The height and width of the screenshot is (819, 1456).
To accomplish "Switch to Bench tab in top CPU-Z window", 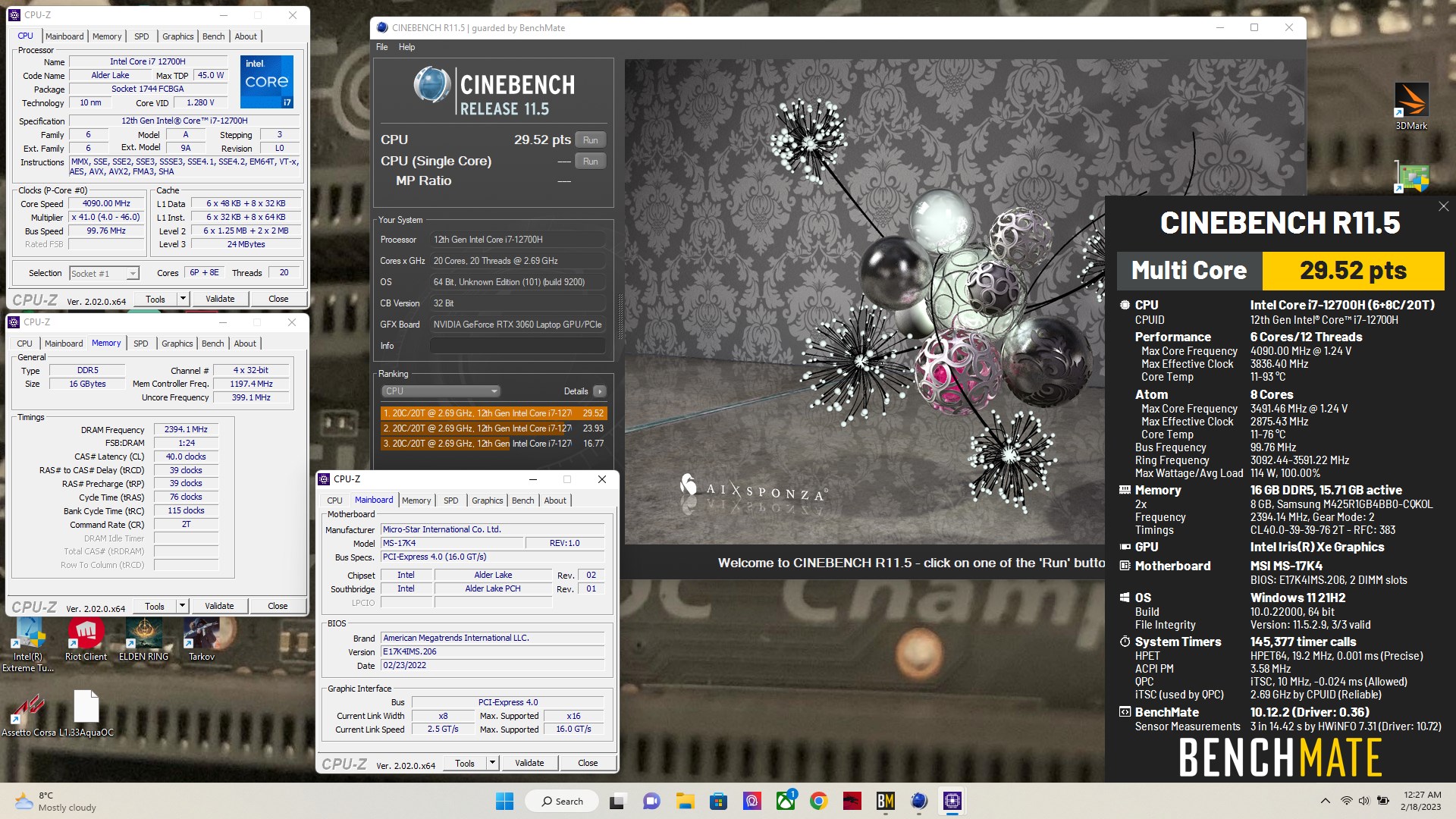I will tap(214, 36).
